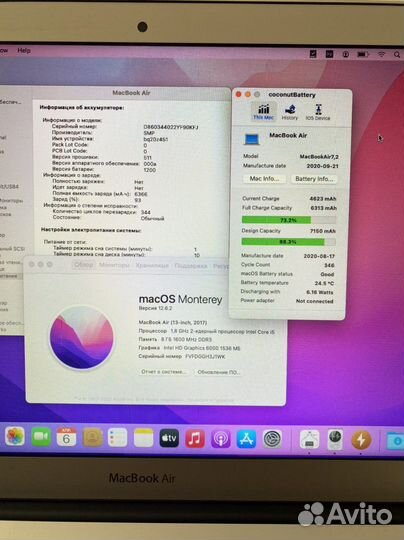Viewport: 404px width, 540px height.
Task: Click the current charge value 4623 mAh
Action: 323,199
